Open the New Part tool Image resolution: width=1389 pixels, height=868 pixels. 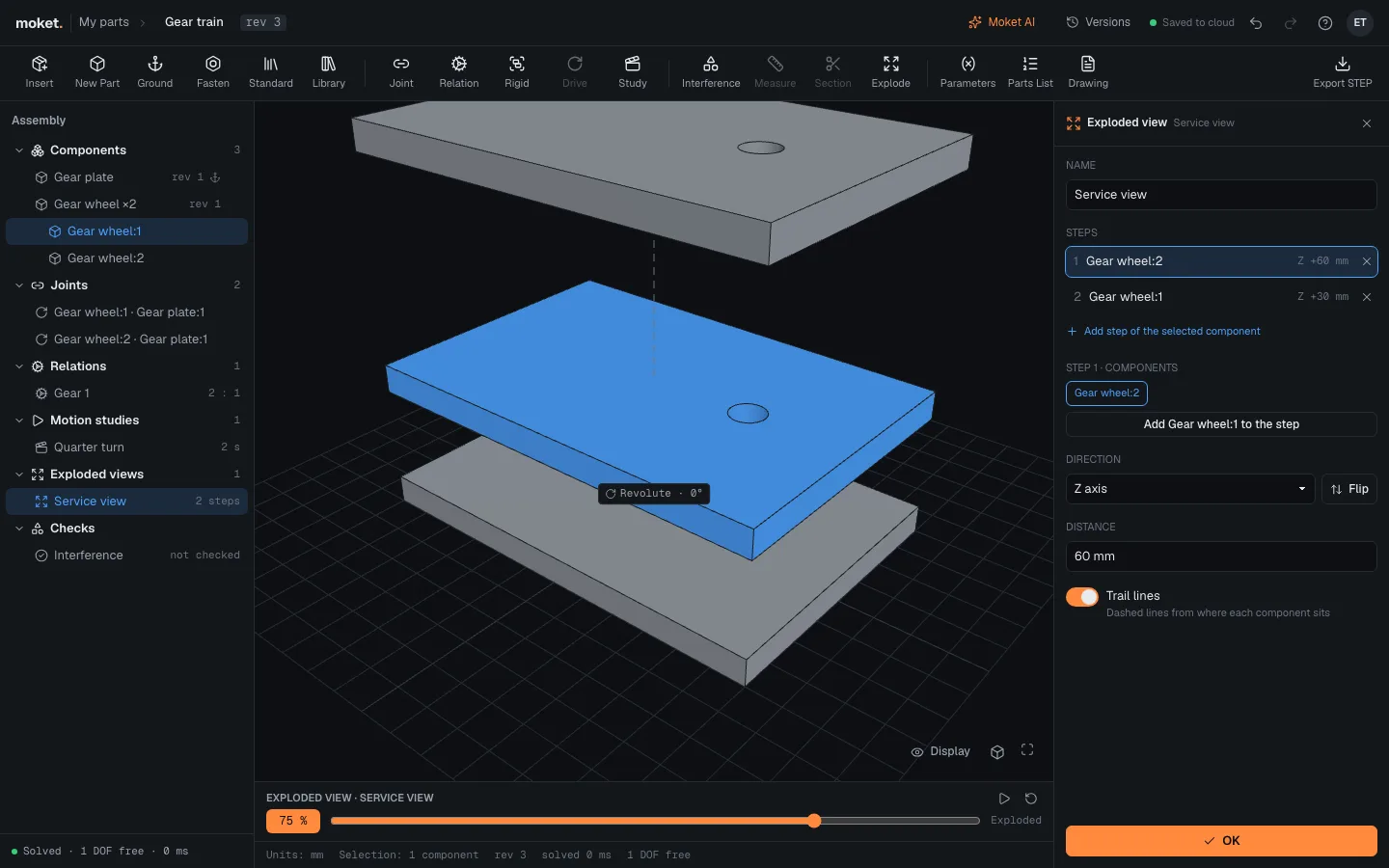[97, 72]
